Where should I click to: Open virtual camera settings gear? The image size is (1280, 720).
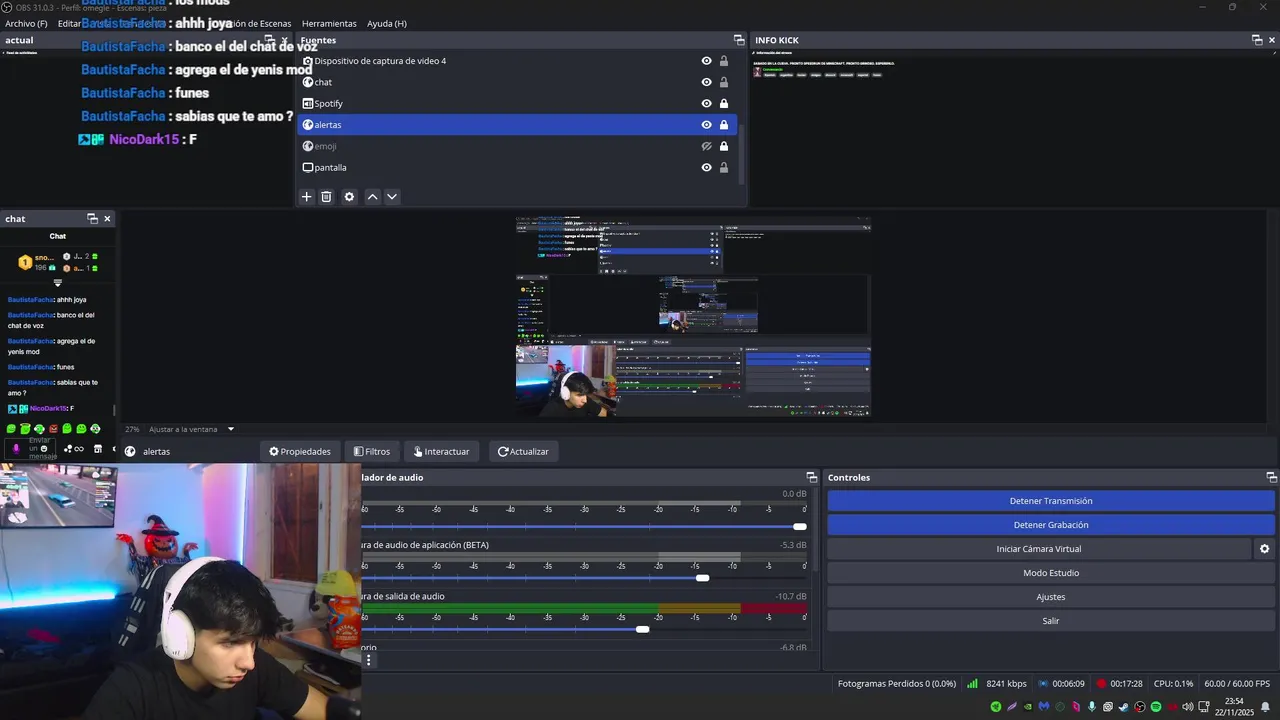[1264, 549]
